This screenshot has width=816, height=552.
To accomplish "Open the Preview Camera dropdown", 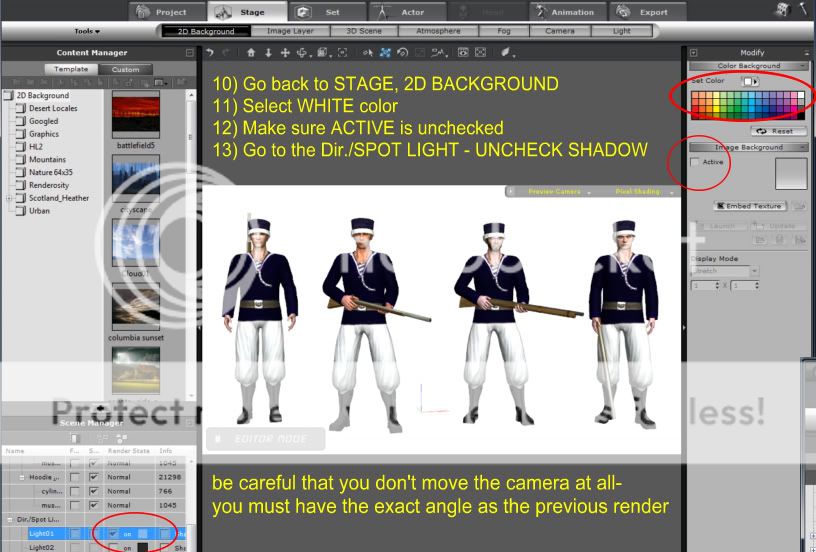I will (558, 190).
